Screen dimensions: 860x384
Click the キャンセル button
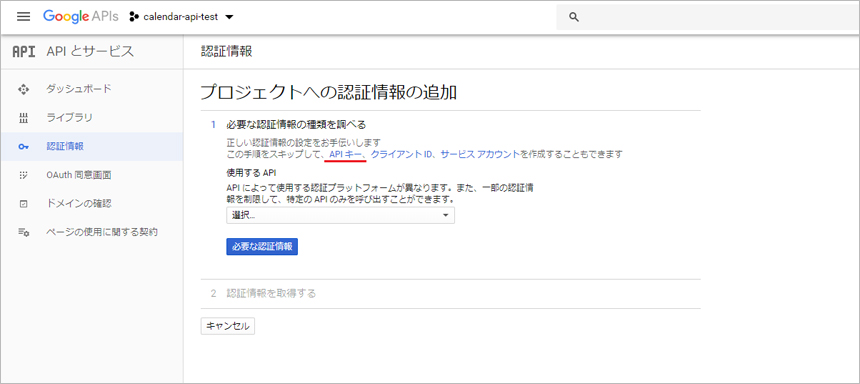tap(228, 326)
